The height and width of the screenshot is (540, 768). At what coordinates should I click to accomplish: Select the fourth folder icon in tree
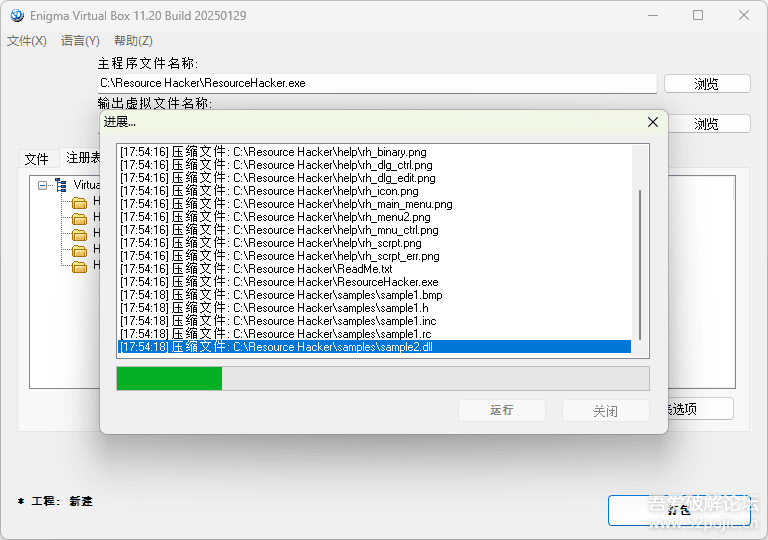(79, 251)
